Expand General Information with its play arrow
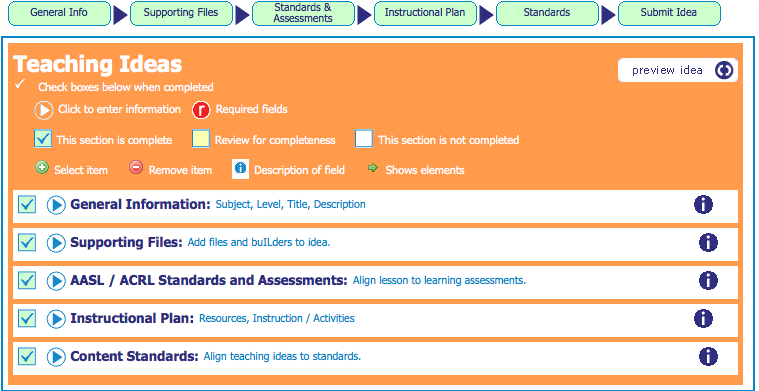The image size is (759, 391). pos(56,205)
